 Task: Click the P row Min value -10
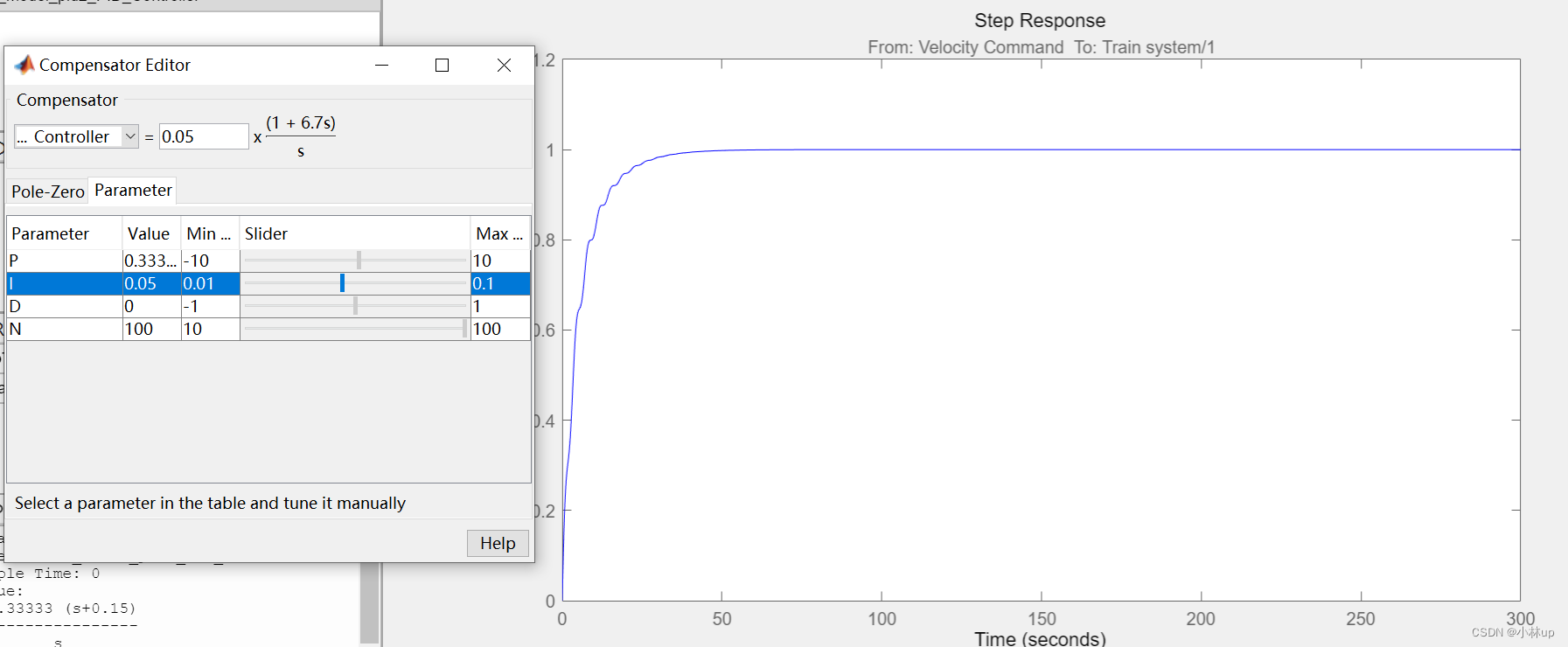pos(210,261)
